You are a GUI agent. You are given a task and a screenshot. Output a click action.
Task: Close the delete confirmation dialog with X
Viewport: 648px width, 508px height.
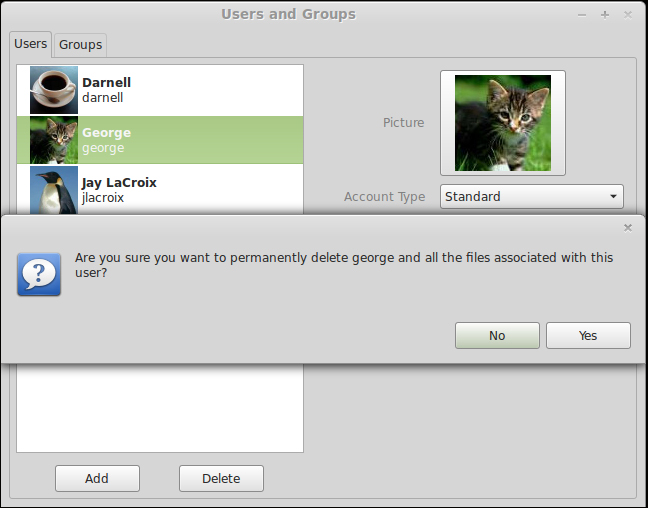(x=628, y=228)
